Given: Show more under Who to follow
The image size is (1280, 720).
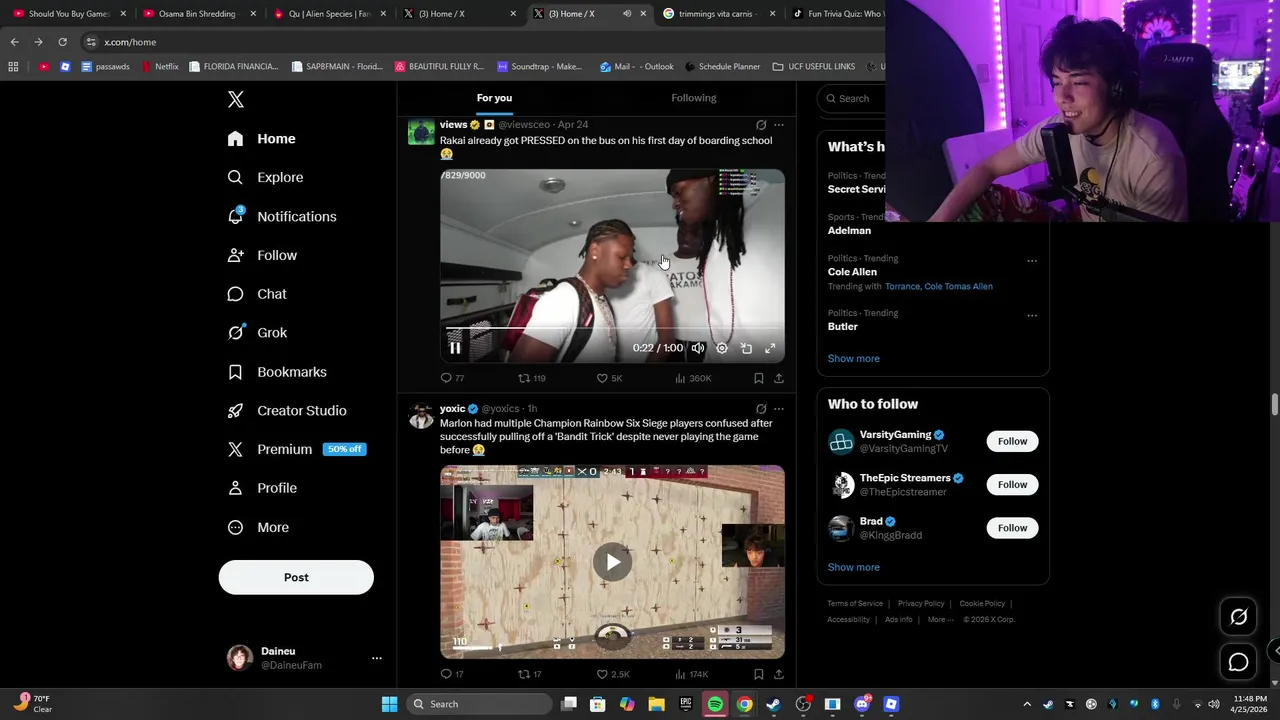Looking at the screenshot, I should pyautogui.click(x=853, y=568).
